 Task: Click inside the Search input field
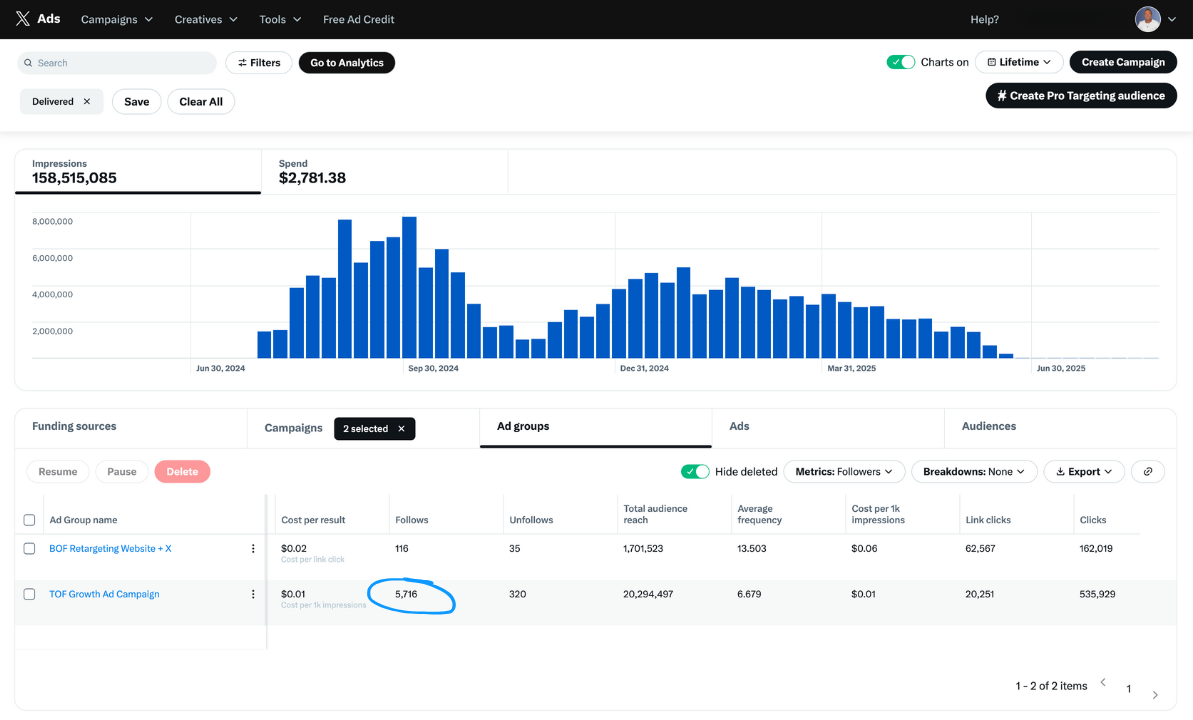click(120, 62)
